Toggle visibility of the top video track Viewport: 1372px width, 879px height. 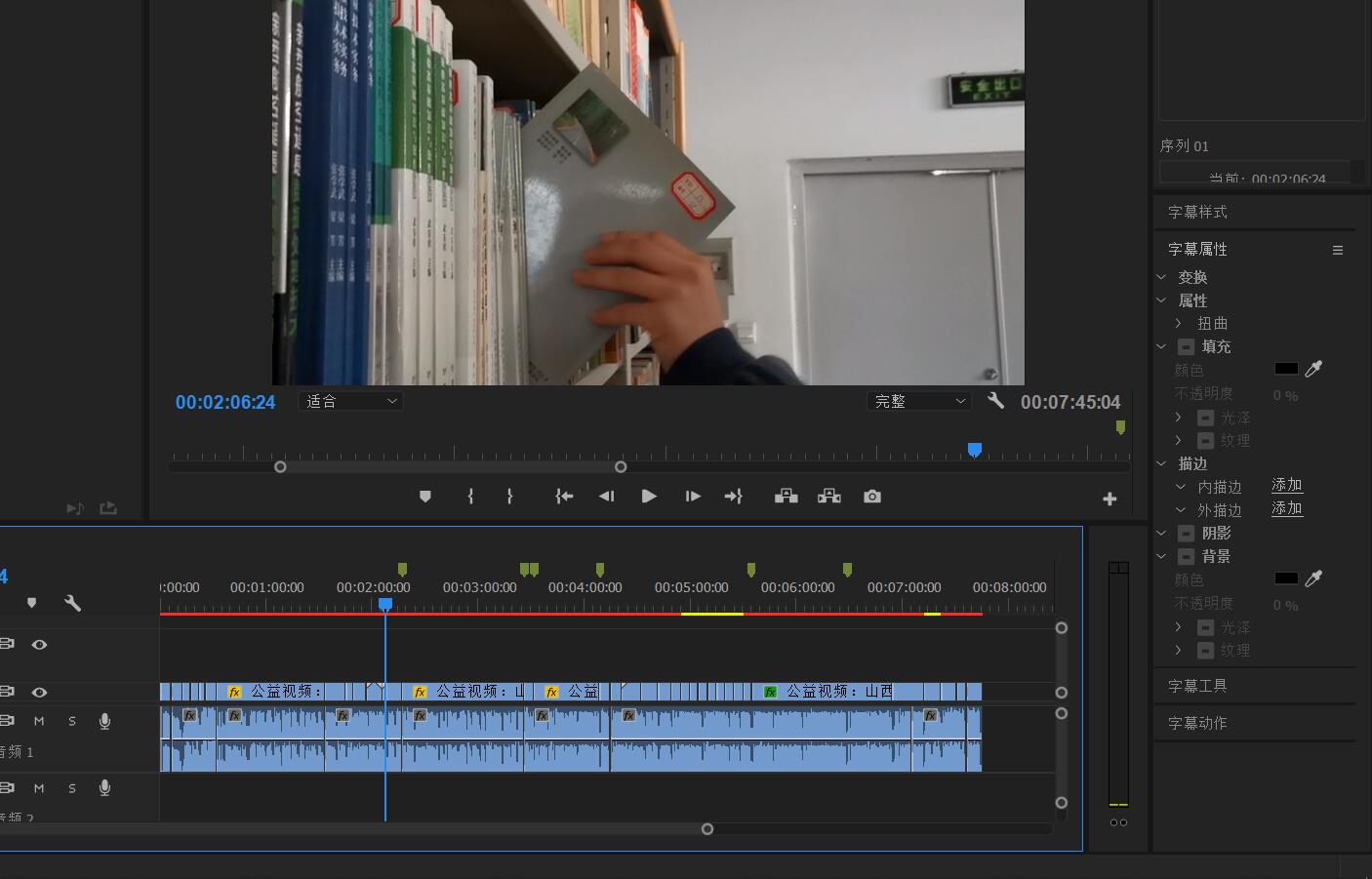tap(39, 645)
